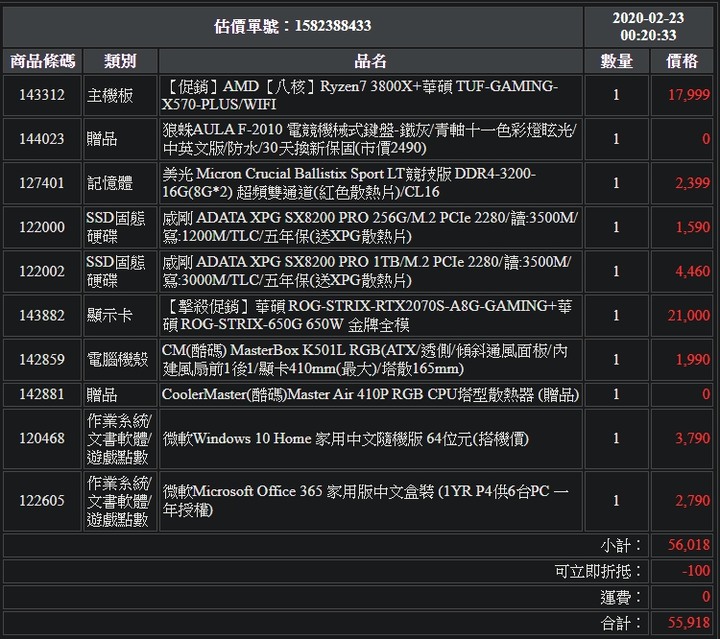The height and width of the screenshot is (639, 720).
Task: Click ROG-STRIX-RTX2070S product name
Action: pos(367,315)
